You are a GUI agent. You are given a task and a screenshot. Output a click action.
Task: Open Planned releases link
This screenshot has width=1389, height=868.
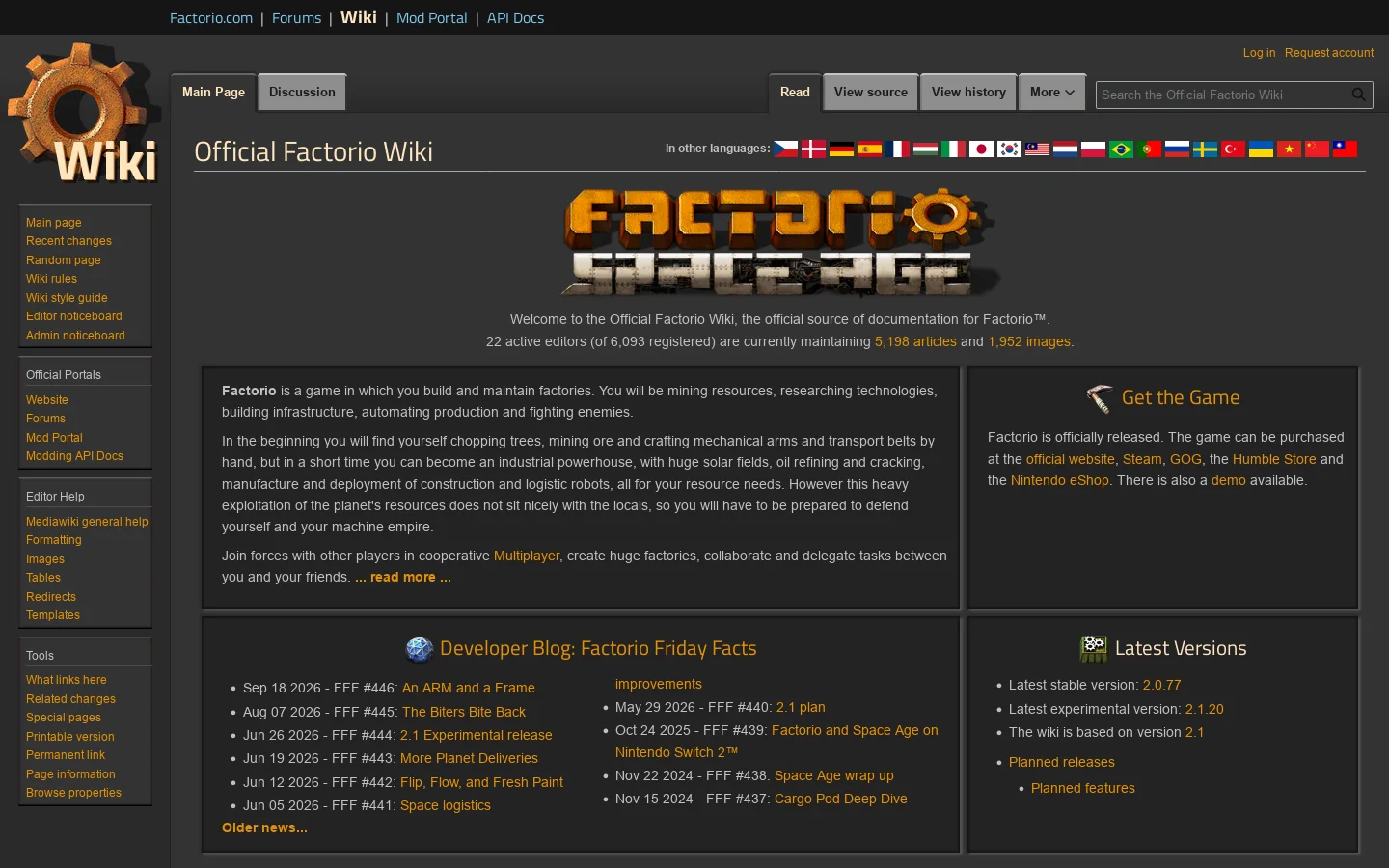coord(1062,762)
